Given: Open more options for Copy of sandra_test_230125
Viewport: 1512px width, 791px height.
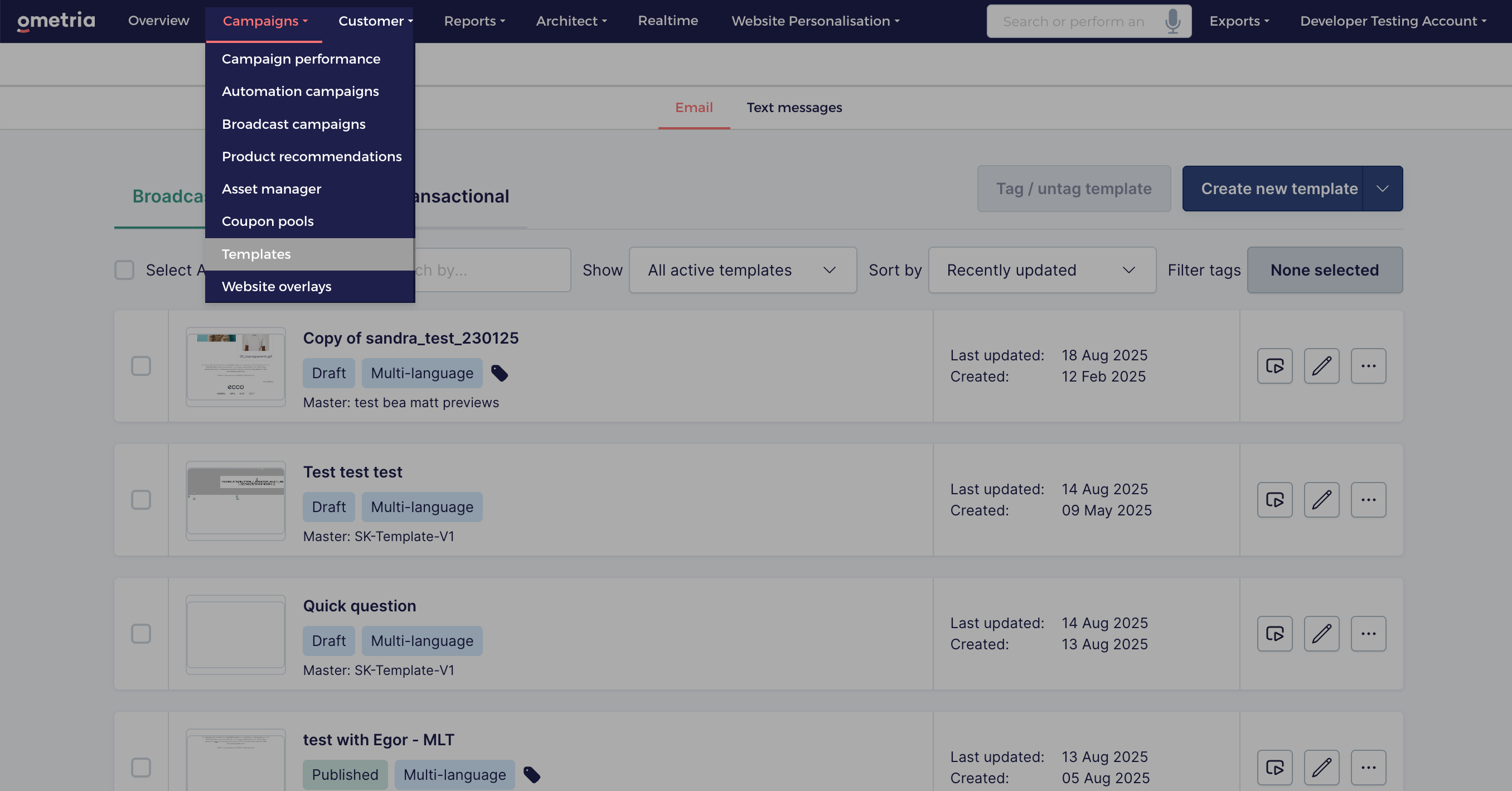Looking at the screenshot, I should (1369, 366).
